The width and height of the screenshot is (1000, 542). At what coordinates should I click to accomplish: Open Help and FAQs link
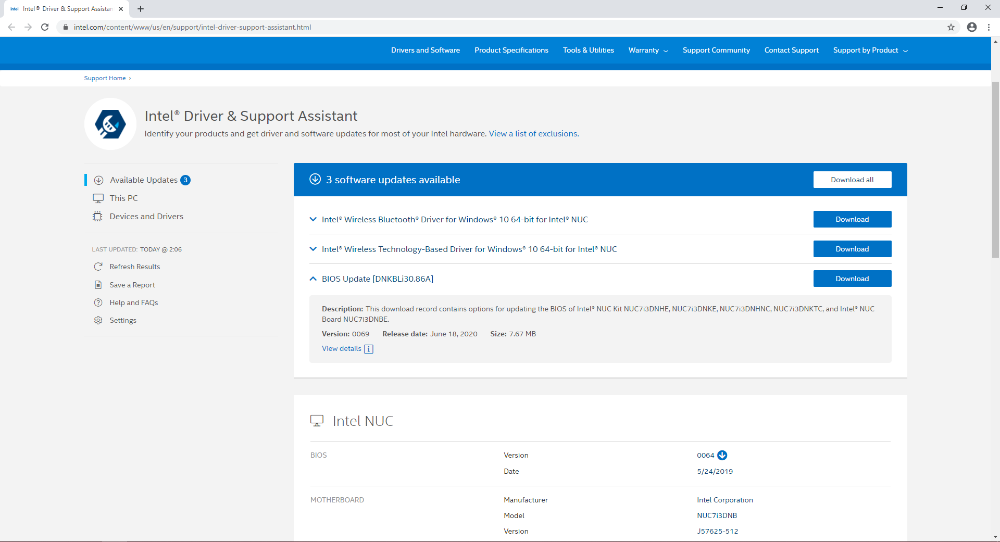click(133, 303)
